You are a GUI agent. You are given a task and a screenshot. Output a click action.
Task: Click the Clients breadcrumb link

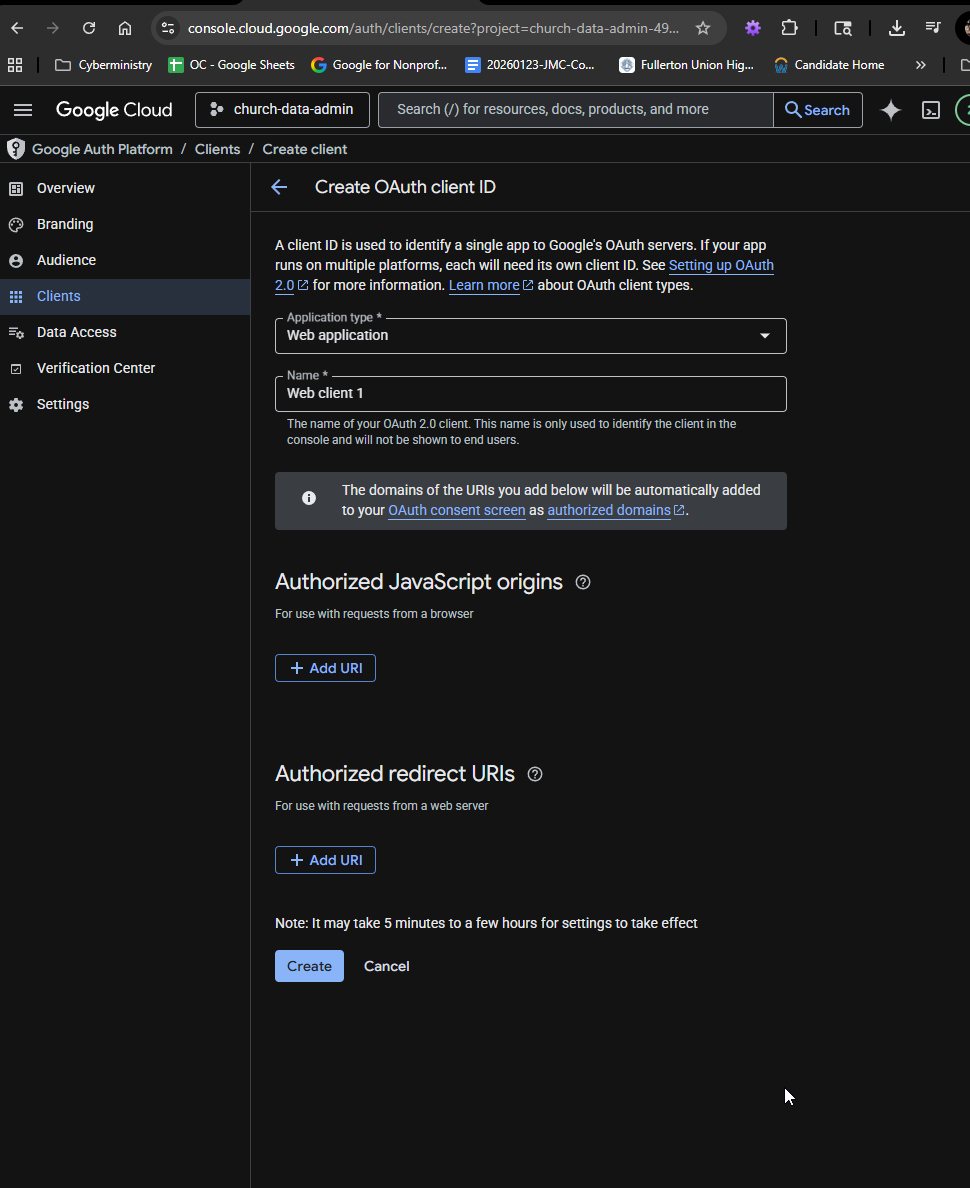tap(217, 149)
